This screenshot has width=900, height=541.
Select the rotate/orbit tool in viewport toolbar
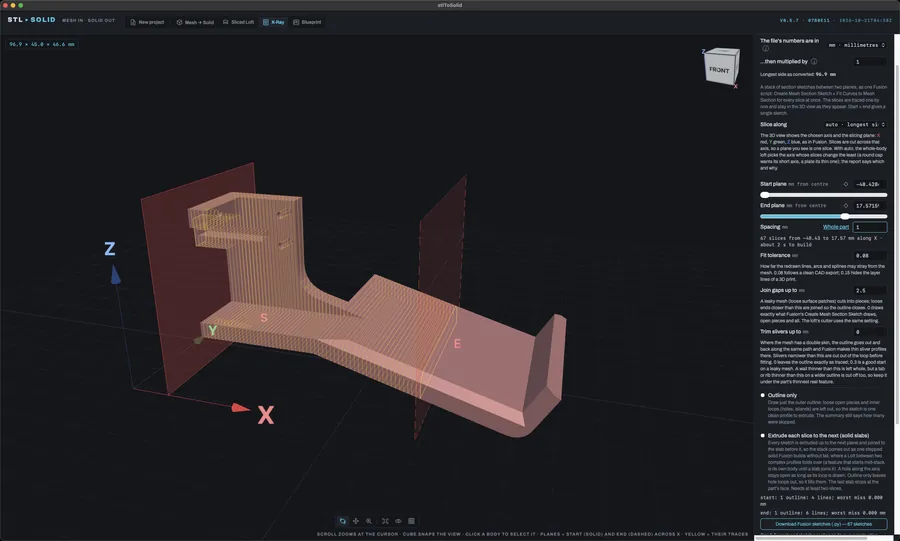tap(343, 521)
